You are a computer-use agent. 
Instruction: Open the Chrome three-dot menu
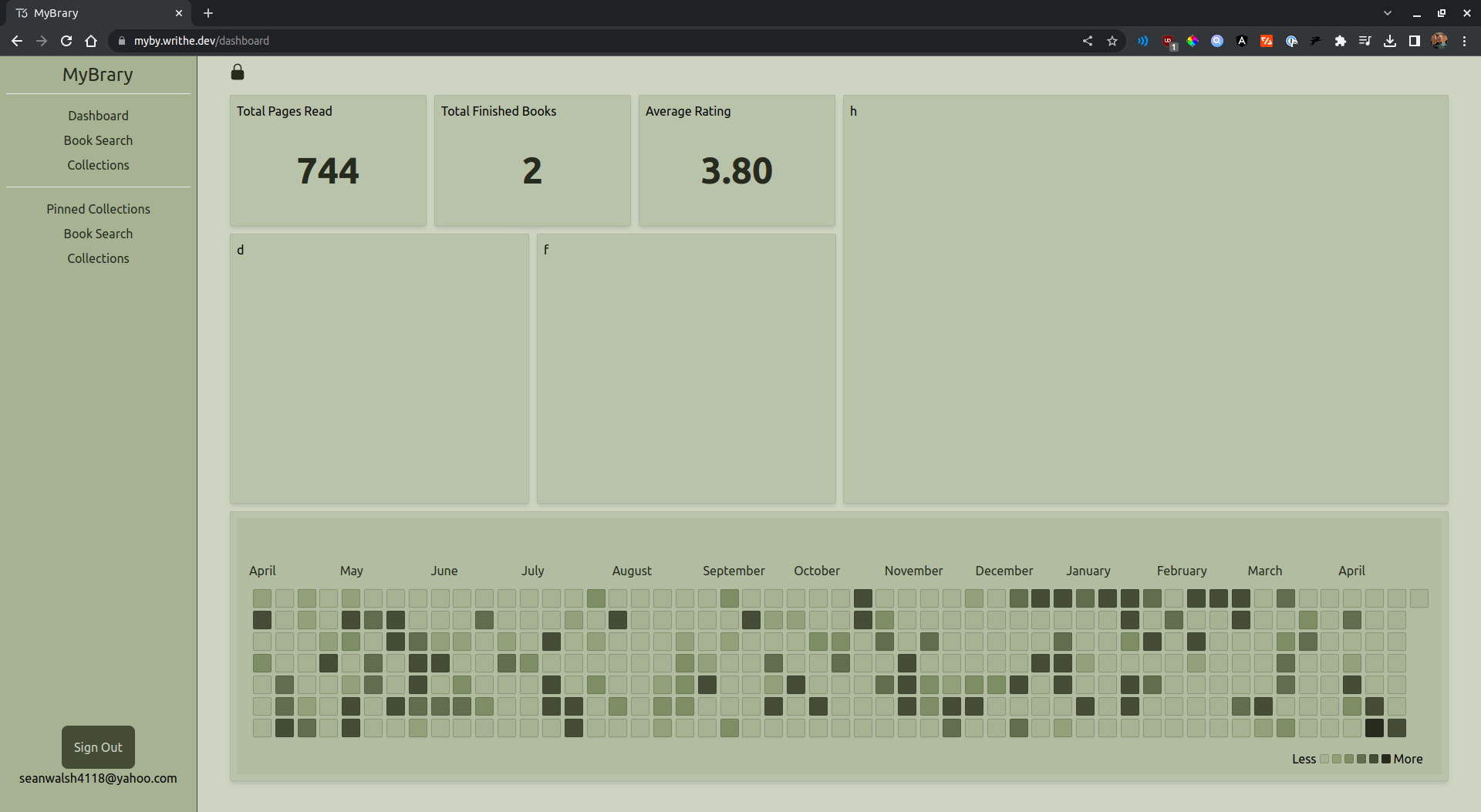(x=1464, y=41)
